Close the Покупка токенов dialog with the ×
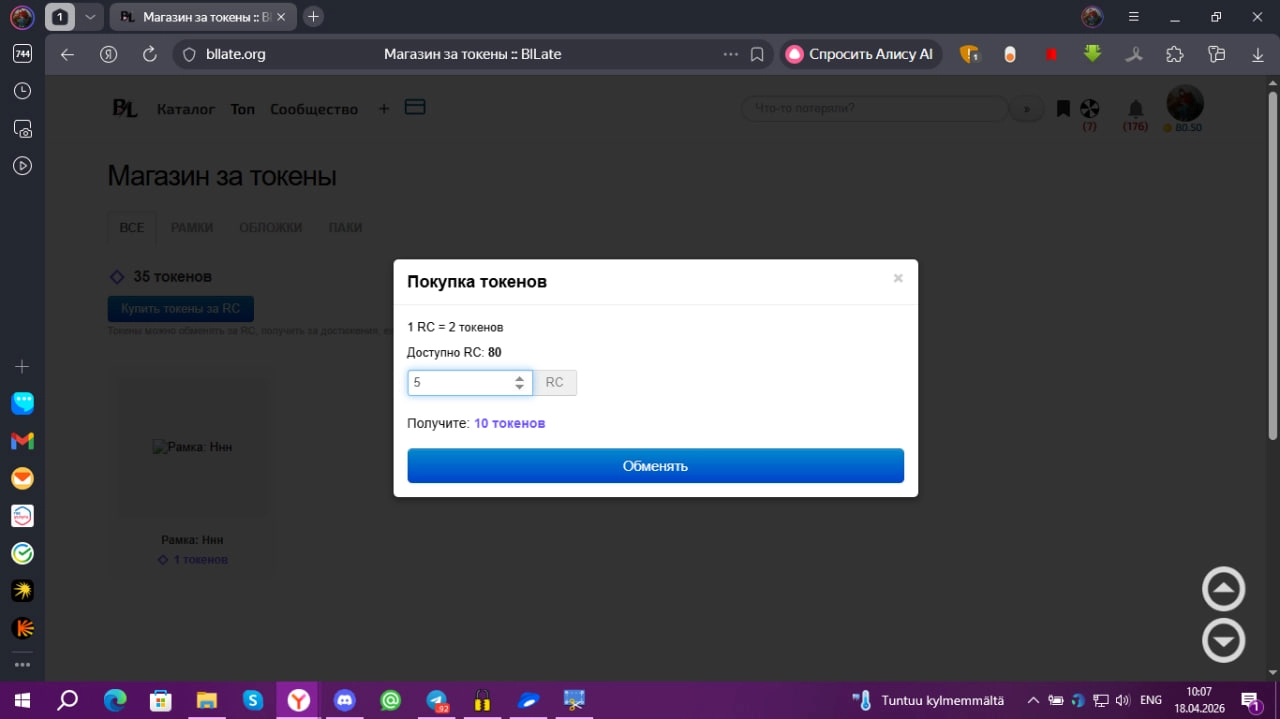 click(898, 278)
